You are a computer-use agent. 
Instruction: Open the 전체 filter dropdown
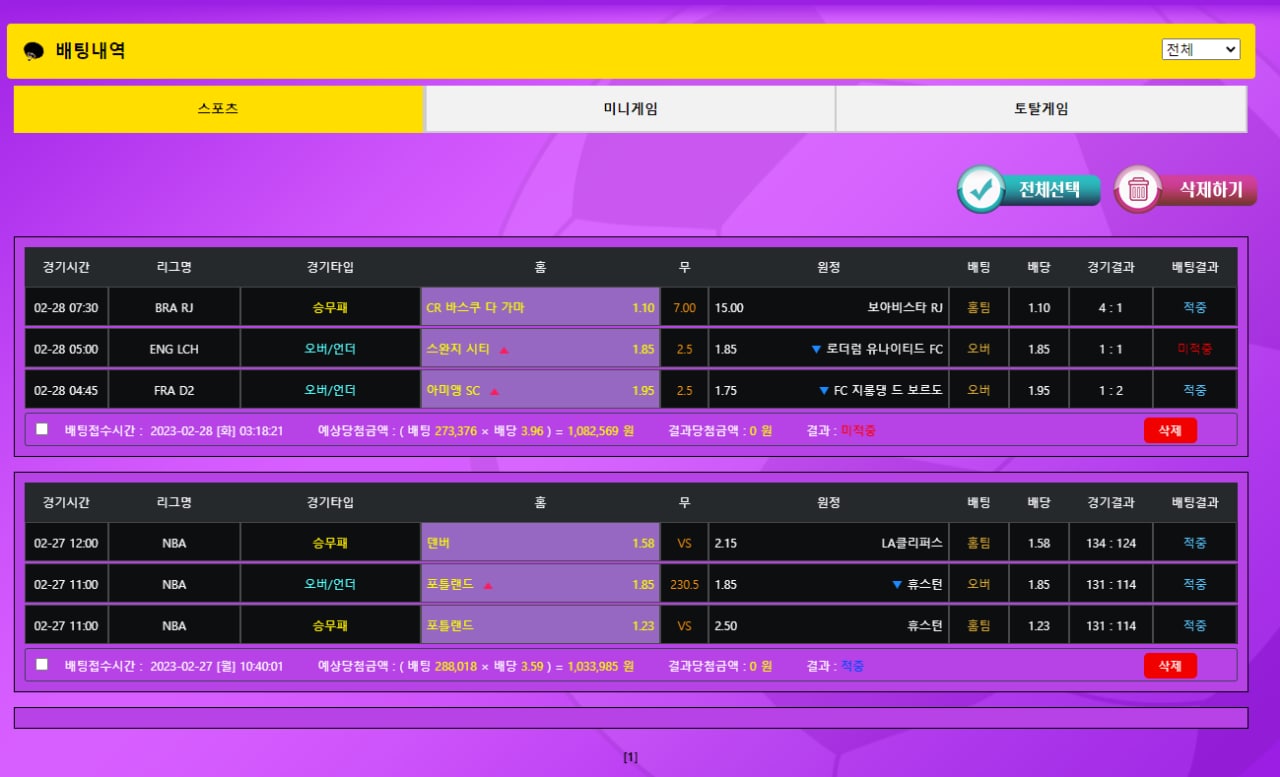pos(1200,49)
